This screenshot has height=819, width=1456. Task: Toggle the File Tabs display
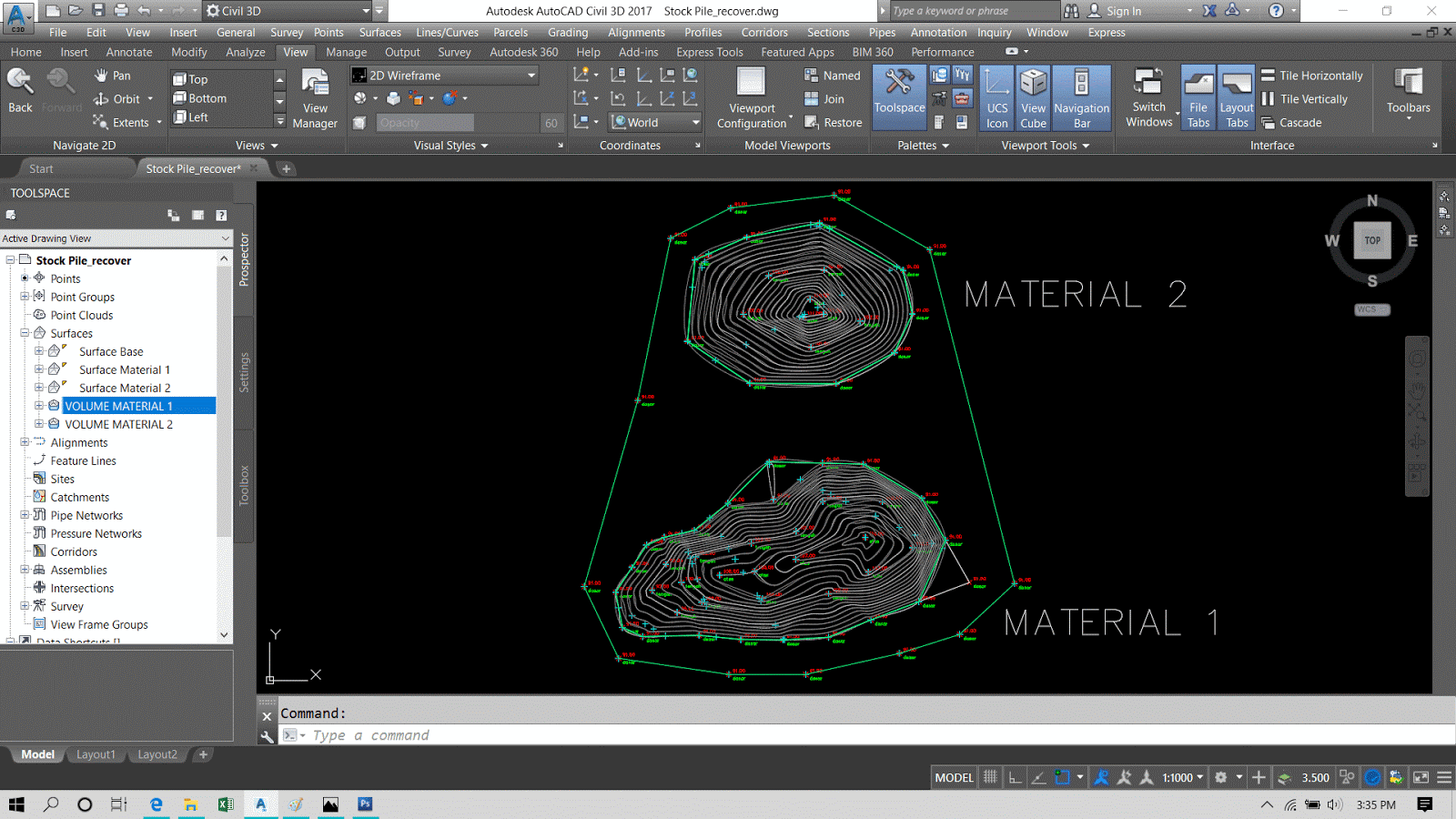coord(1198,97)
